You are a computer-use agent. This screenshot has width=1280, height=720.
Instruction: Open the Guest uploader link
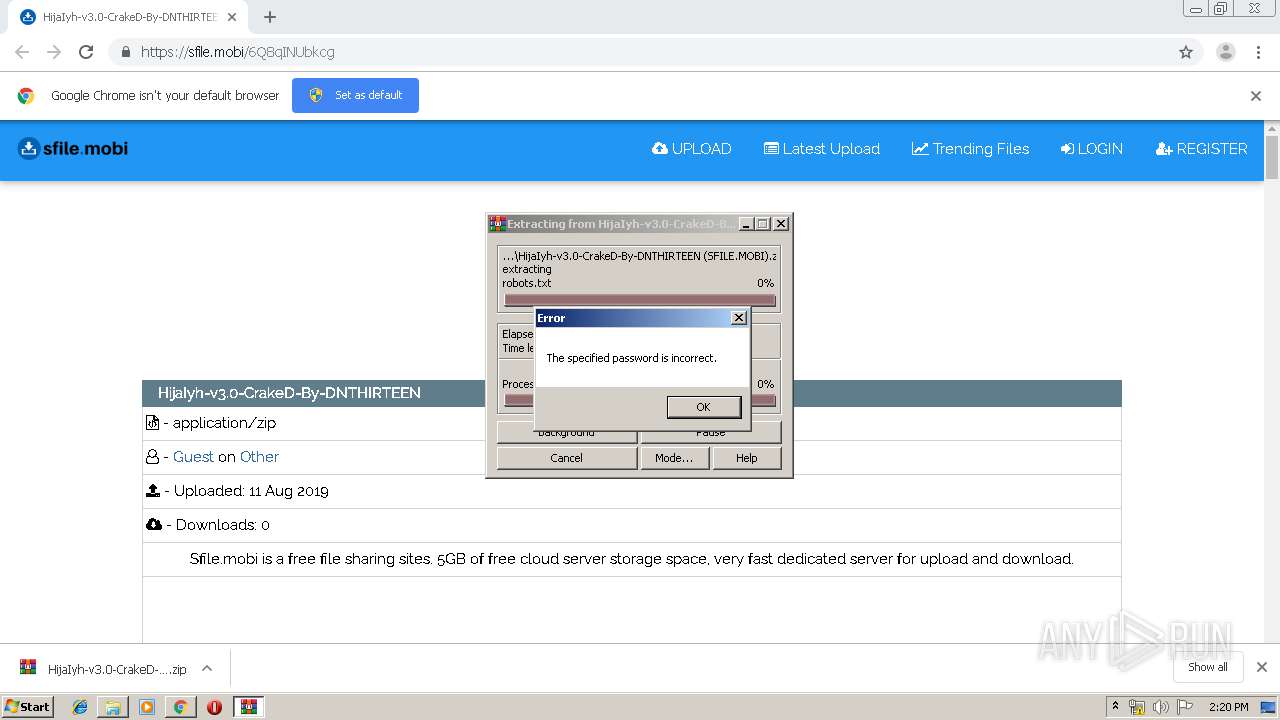coord(193,457)
